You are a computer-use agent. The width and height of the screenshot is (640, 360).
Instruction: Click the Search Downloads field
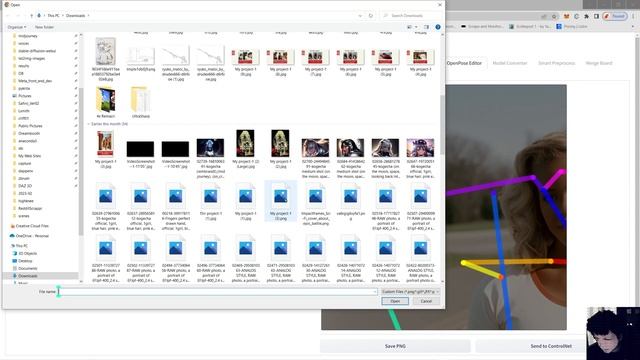click(412, 16)
